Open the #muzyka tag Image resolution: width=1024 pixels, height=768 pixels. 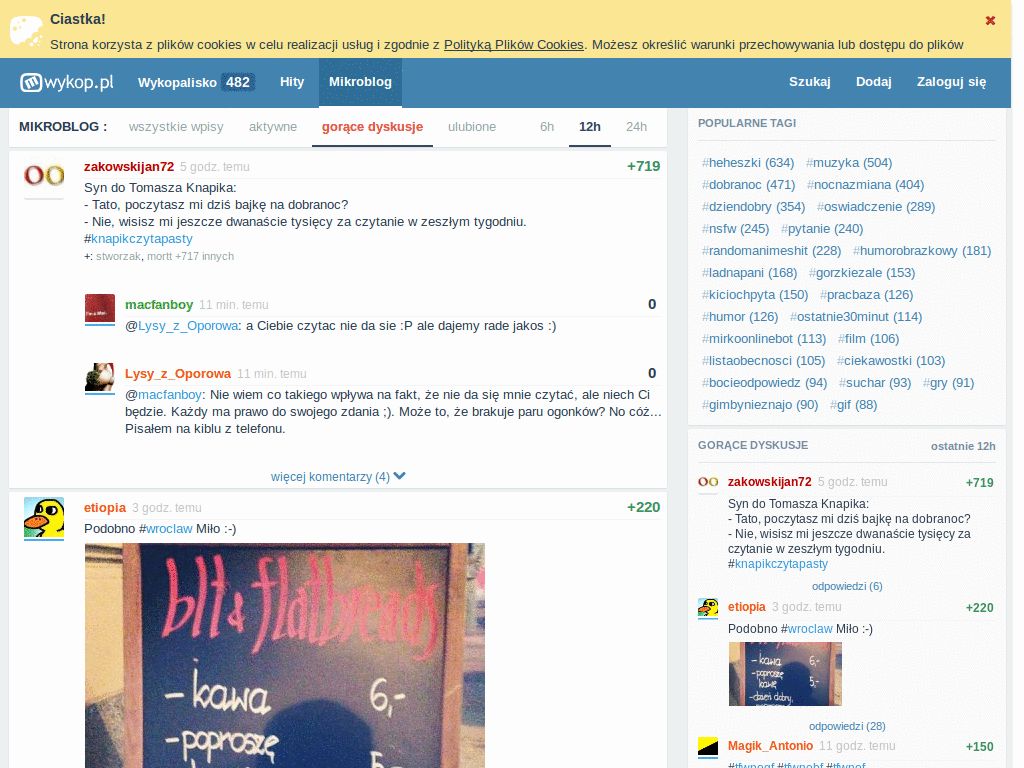tap(849, 163)
